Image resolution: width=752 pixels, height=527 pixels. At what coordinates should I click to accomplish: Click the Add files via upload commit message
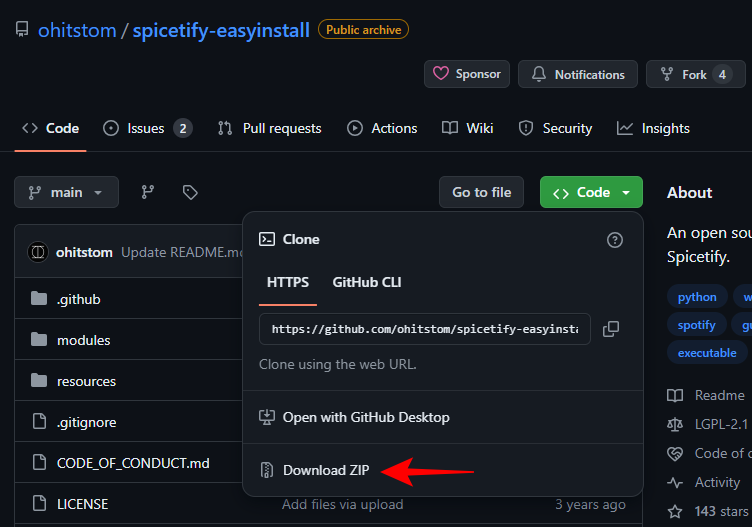pyautogui.click(x=342, y=504)
